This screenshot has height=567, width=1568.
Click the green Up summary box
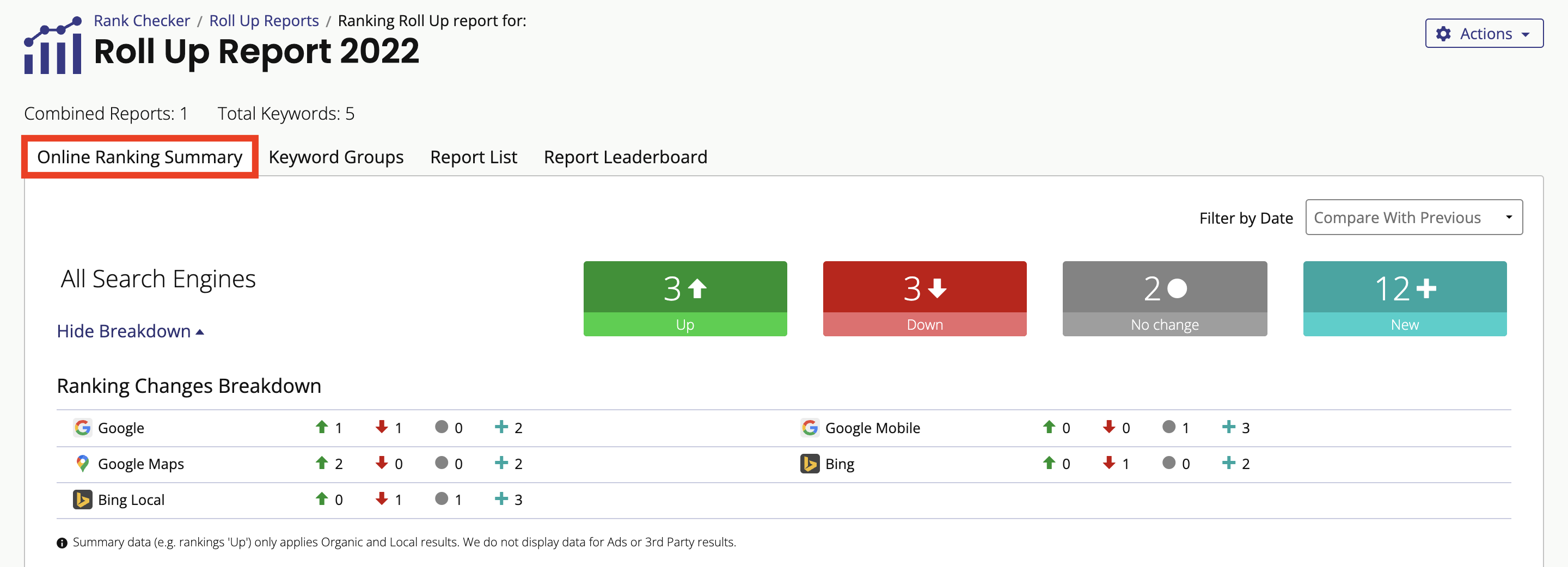click(x=685, y=298)
